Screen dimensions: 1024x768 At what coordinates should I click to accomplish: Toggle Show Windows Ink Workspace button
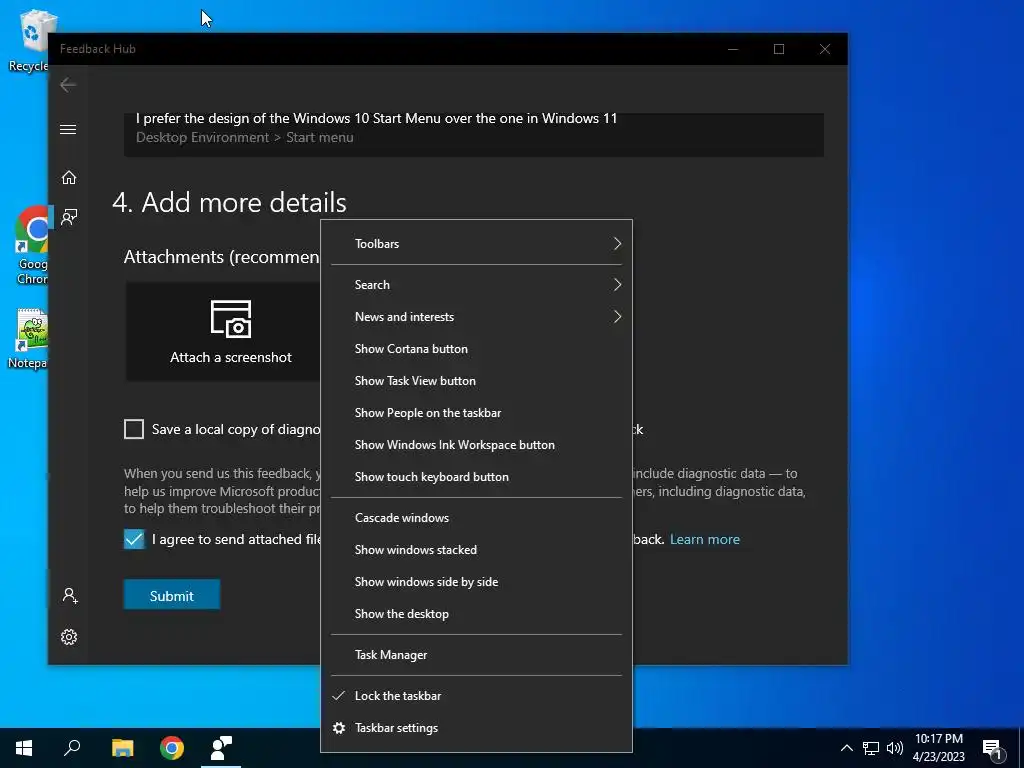[x=476, y=445]
